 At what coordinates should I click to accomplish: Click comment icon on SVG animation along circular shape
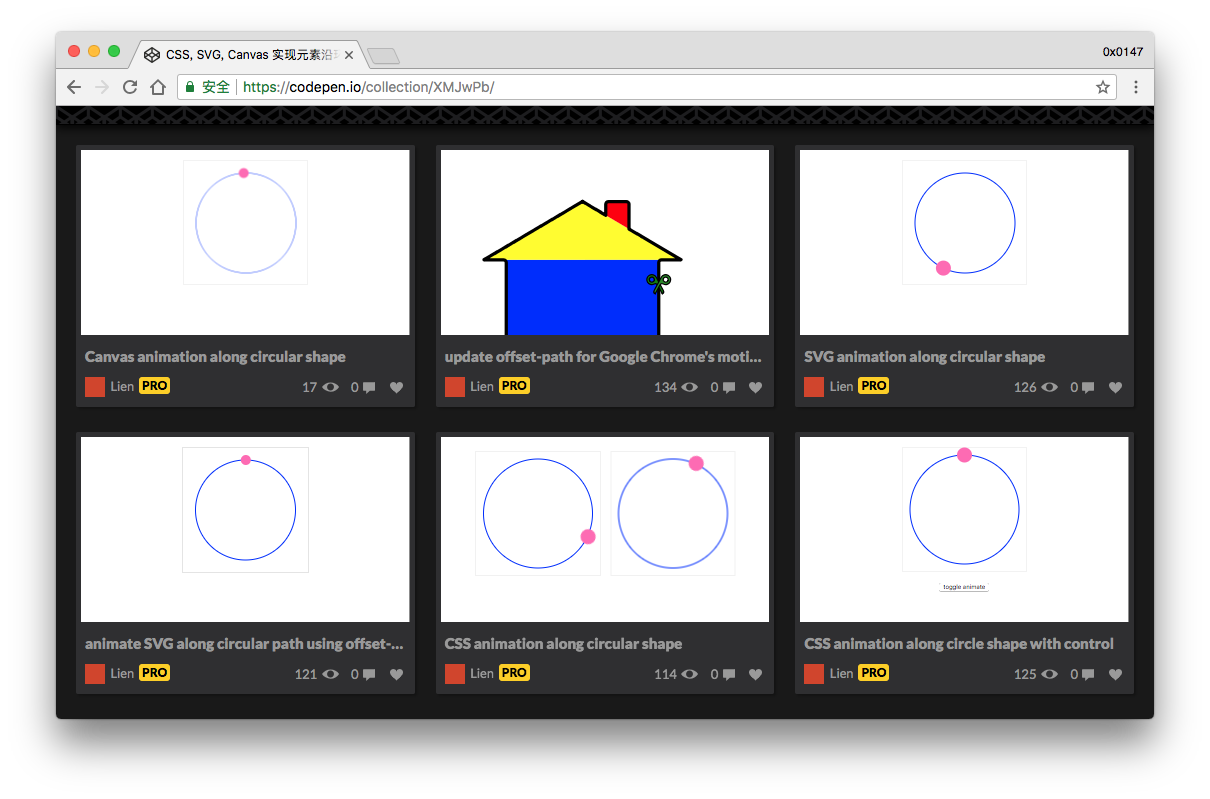click(x=1089, y=388)
